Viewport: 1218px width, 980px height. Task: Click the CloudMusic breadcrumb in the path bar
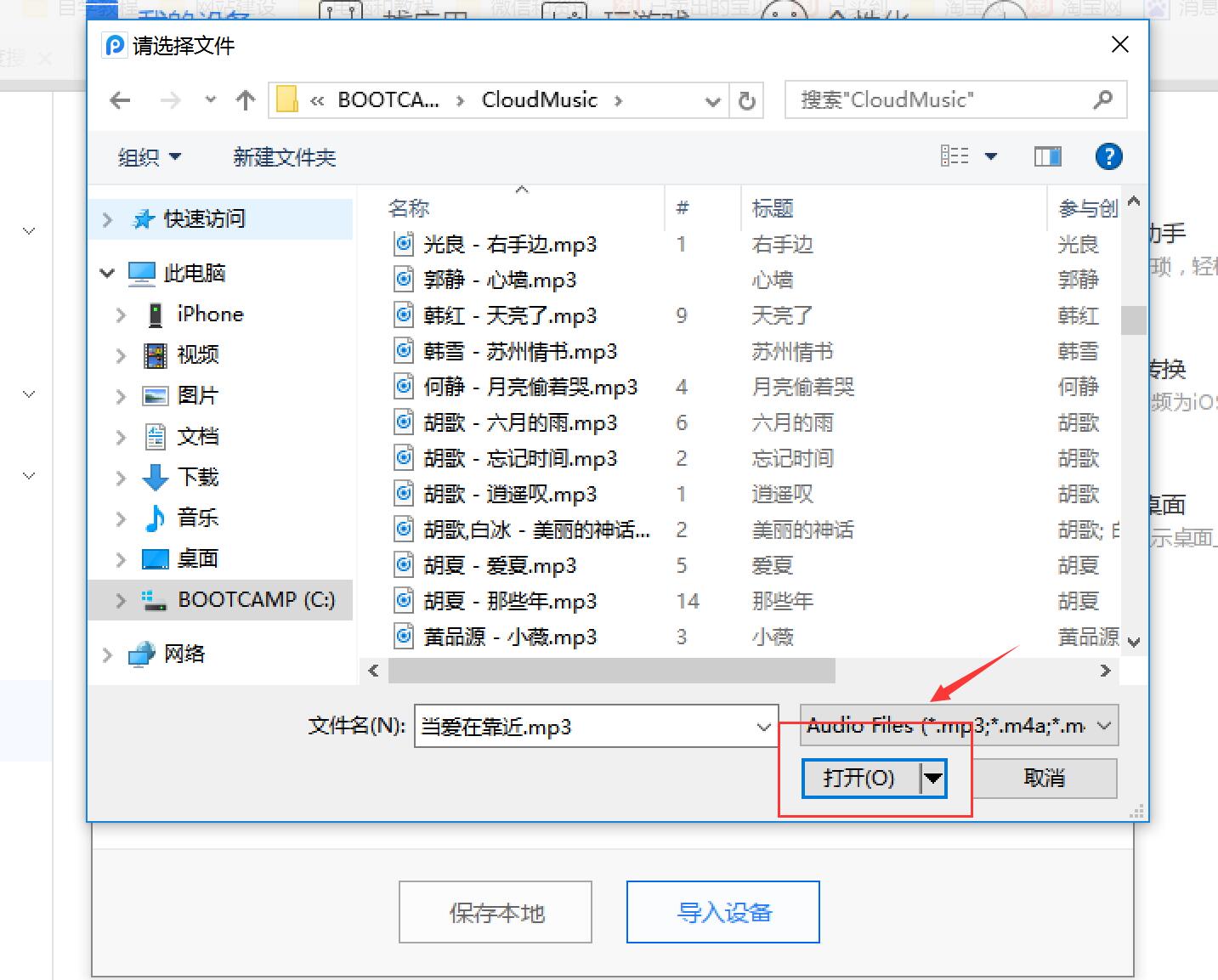coord(539,99)
